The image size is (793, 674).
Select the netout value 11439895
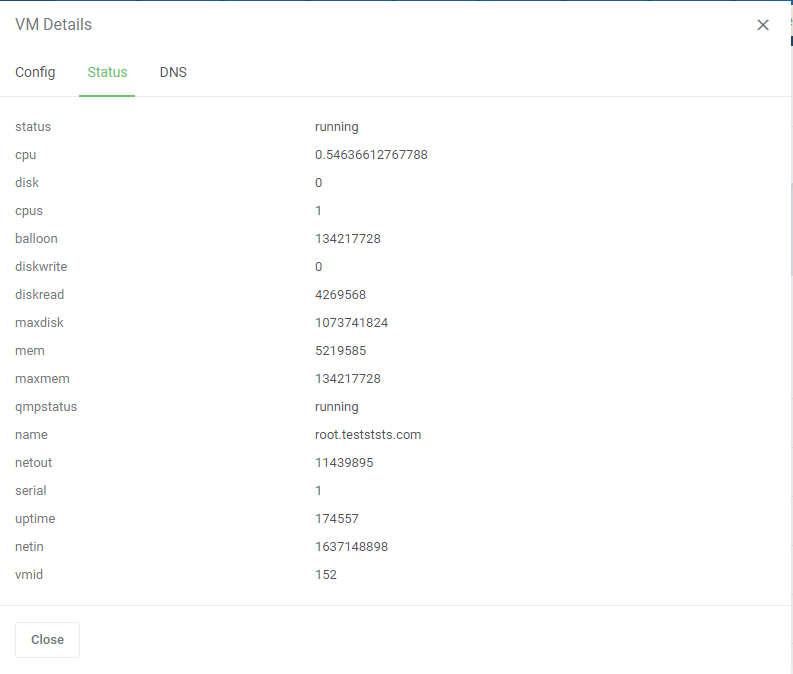tap(344, 463)
